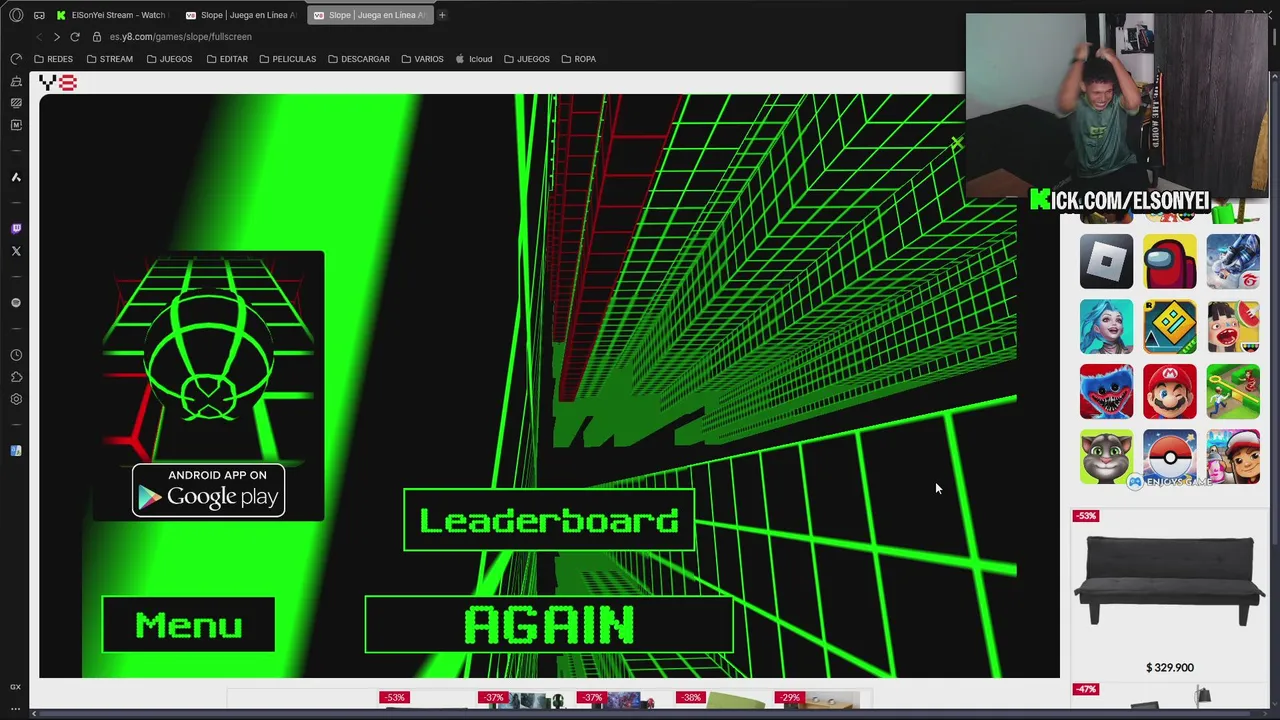Return to the game Menu
Screen dimensions: 1280x720
188,625
